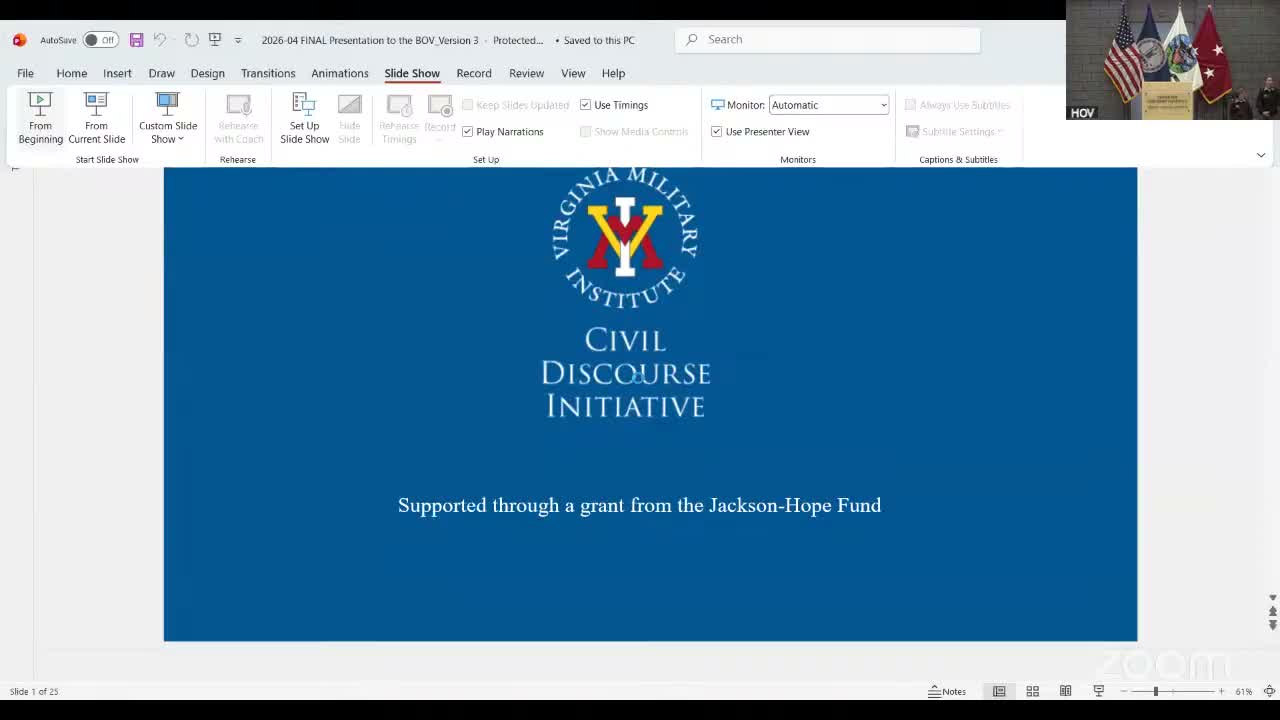Open Custom Slide Show menu
The height and width of the screenshot is (720, 1280).
[167, 118]
